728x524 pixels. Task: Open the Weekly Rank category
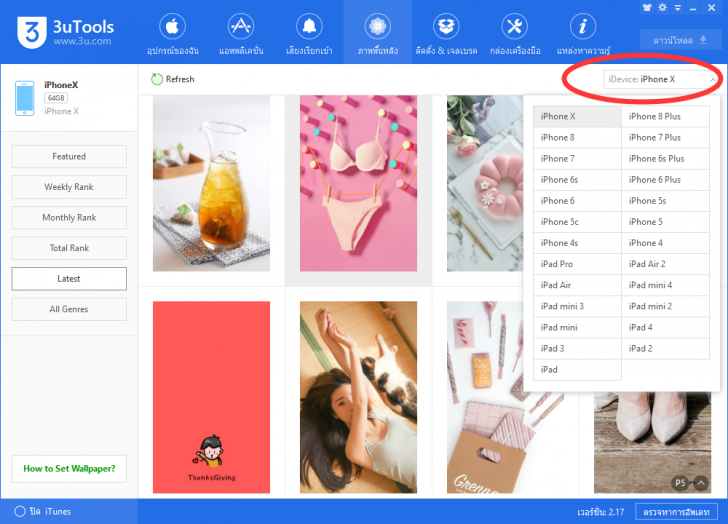tap(69, 187)
